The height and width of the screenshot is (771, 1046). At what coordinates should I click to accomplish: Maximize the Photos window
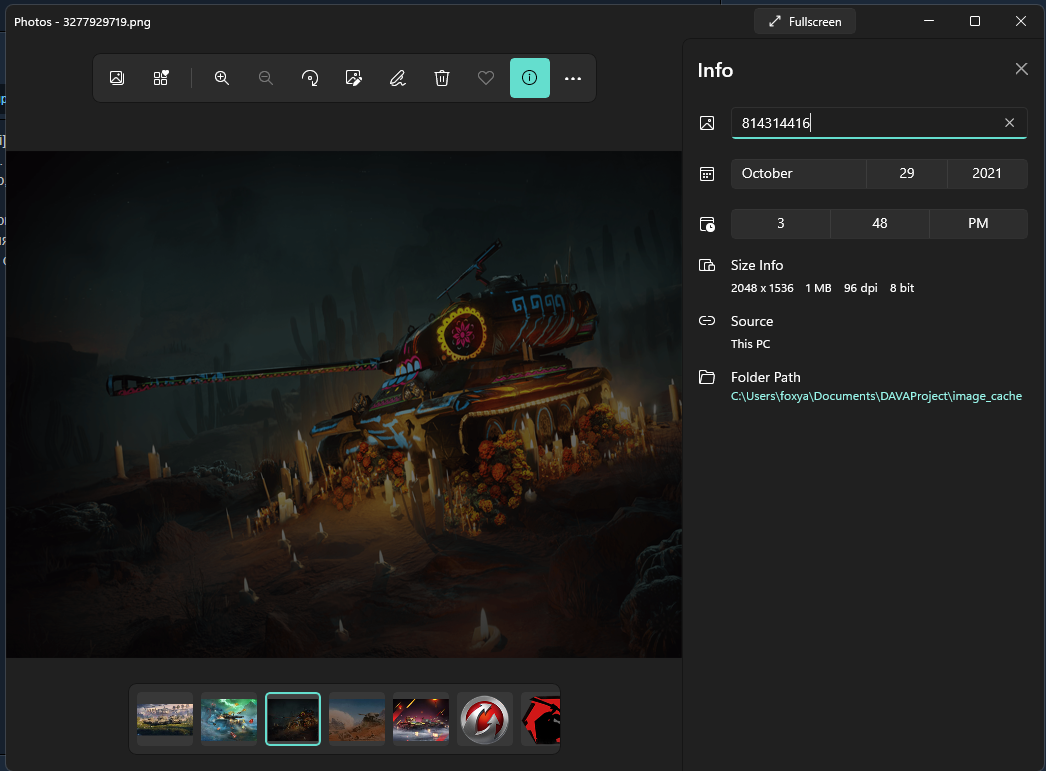pos(975,21)
